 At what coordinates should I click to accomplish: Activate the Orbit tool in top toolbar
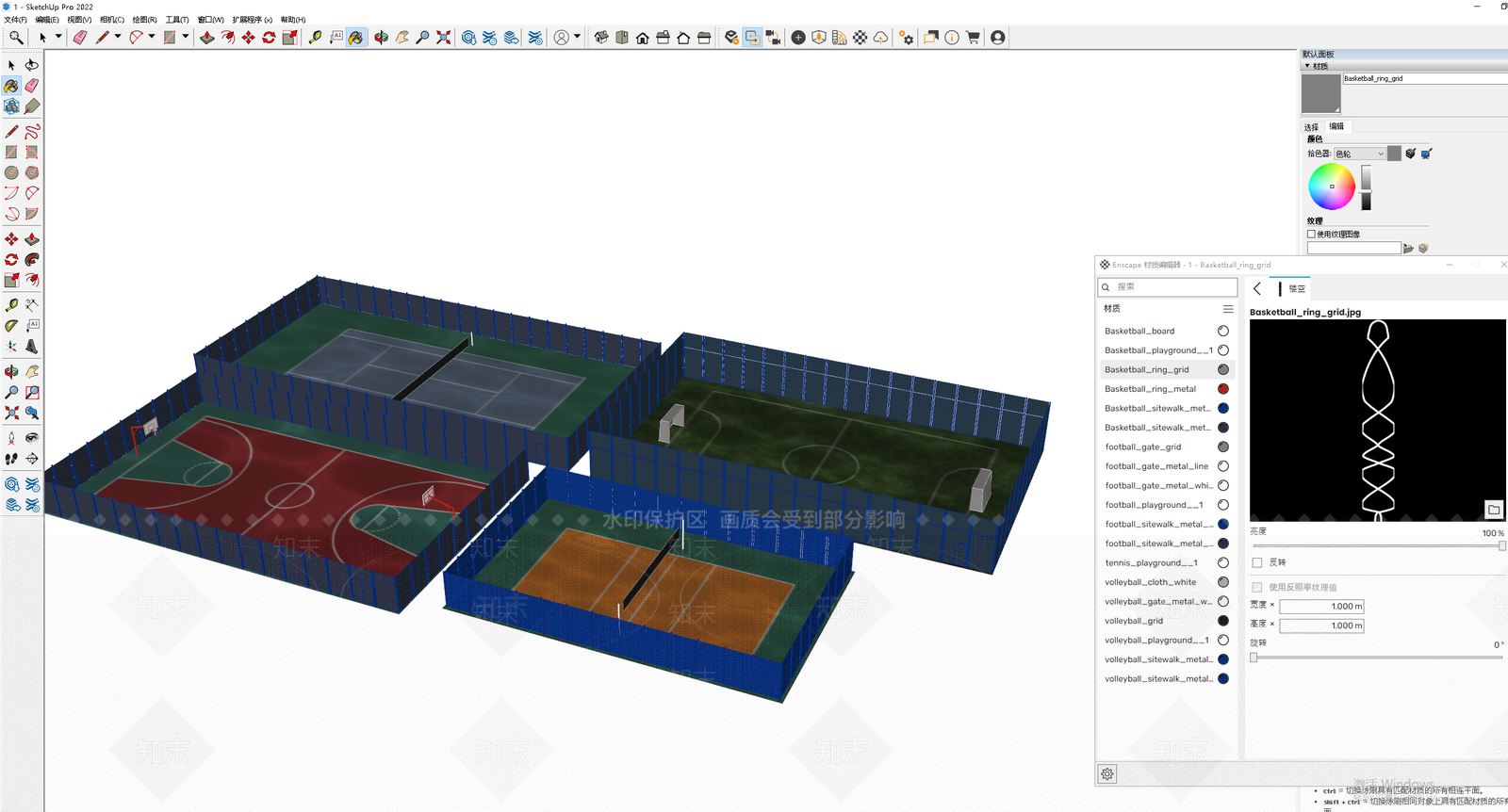(x=381, y=38)
